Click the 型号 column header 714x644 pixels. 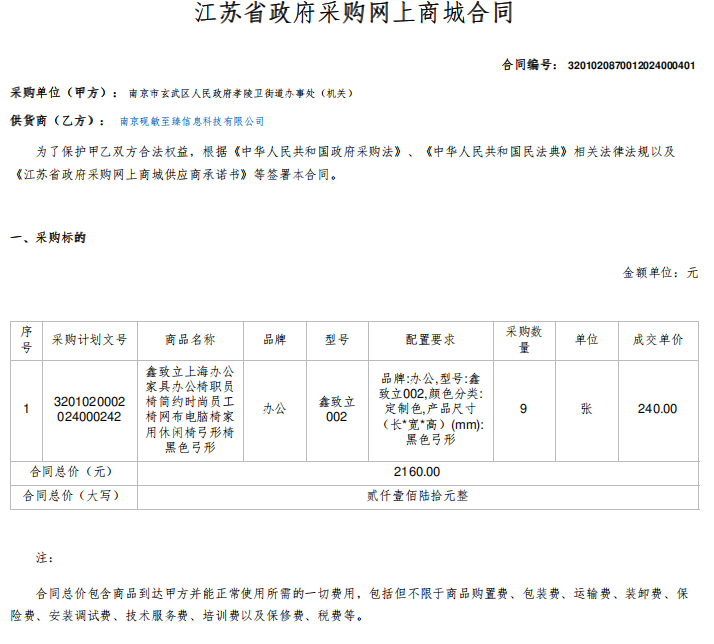tap(336, 340)
